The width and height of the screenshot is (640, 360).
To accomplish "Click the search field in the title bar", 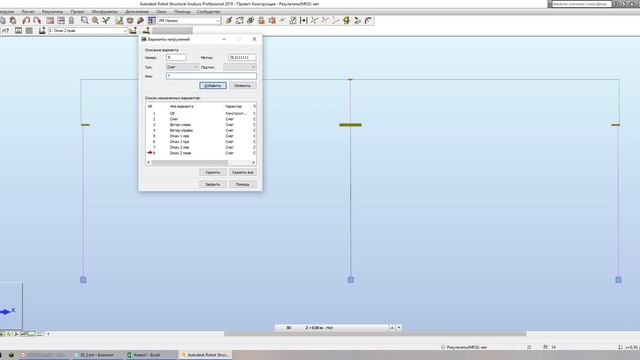I will pyautogui.click(x=582, y=4).
